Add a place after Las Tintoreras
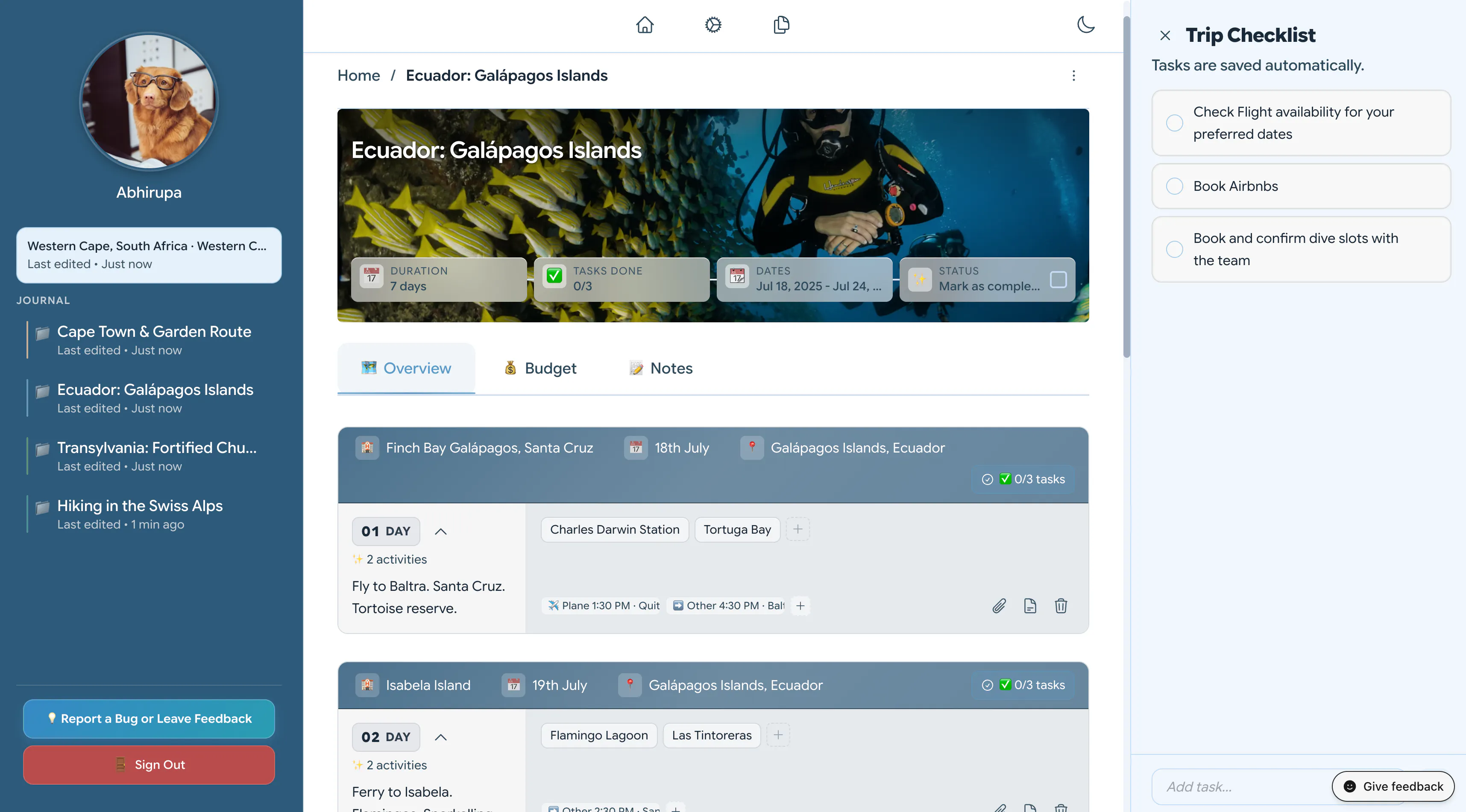Screen dimensions: 1466x812 coord(778,735)
